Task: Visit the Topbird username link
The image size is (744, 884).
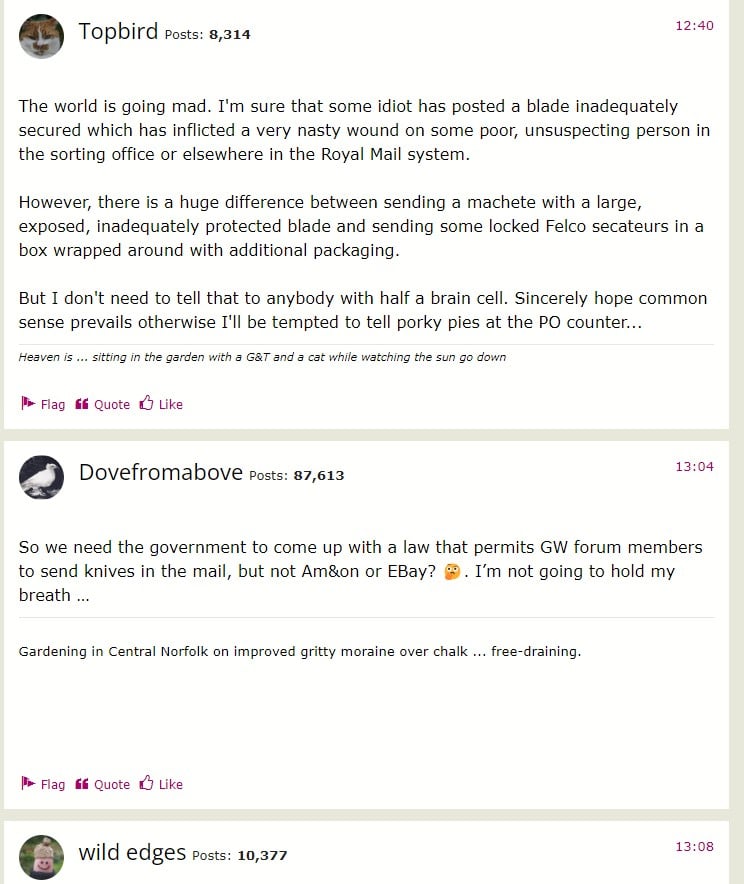Action: tap(118, 32)
